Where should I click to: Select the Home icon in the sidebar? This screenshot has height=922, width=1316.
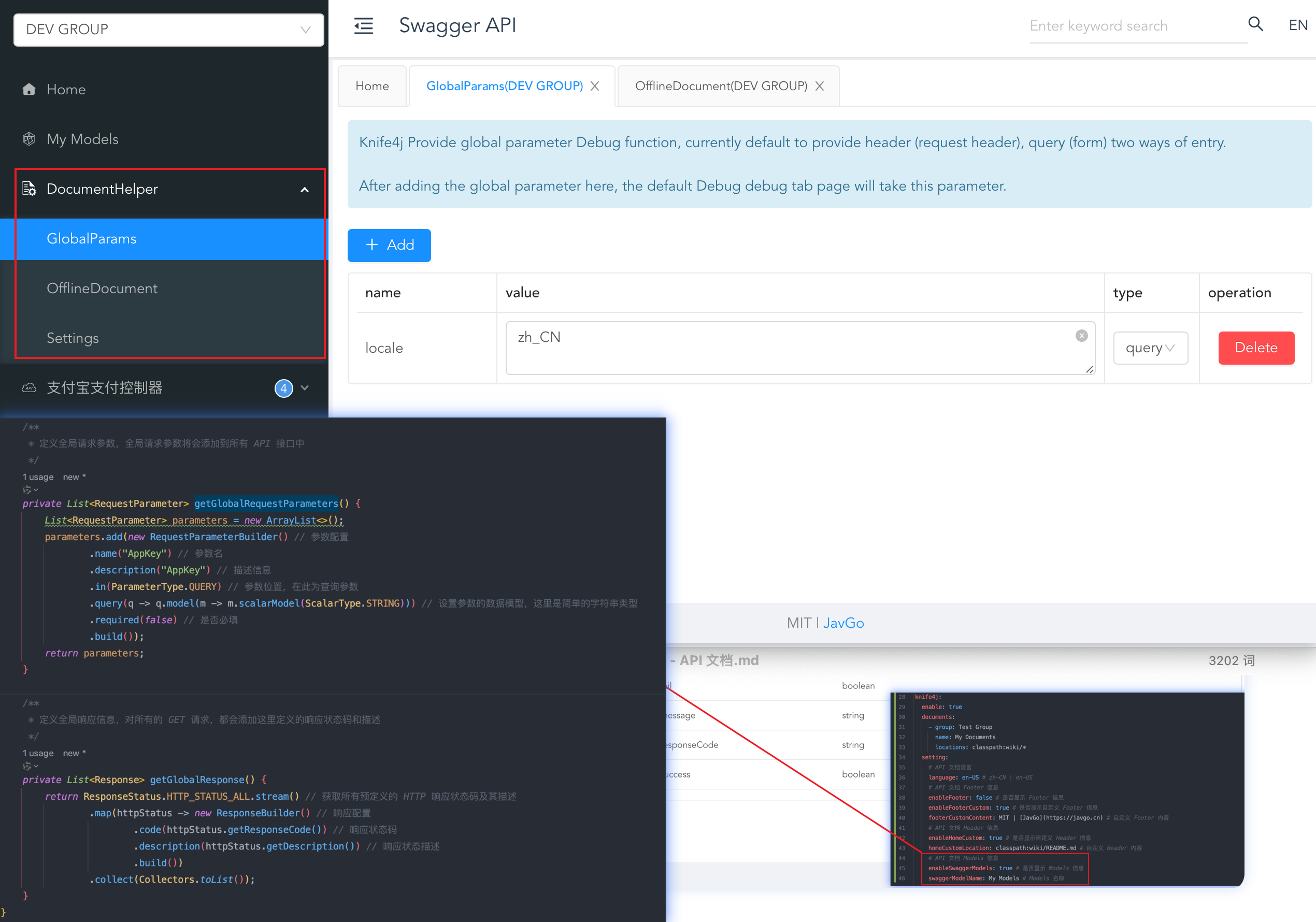28,89
